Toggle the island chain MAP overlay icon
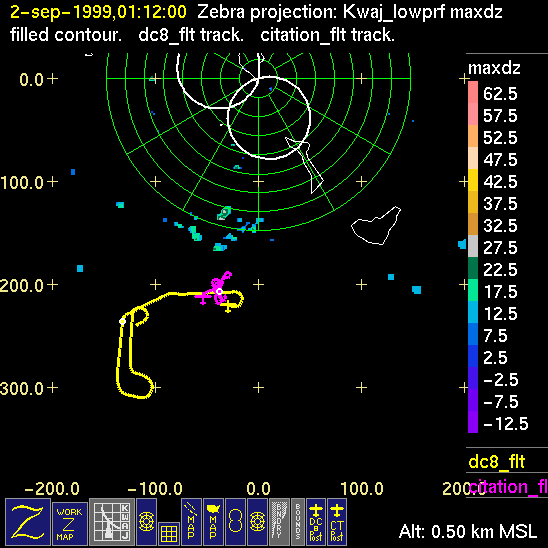The width and height of the screenshot is (548, 548). [191, 522]
